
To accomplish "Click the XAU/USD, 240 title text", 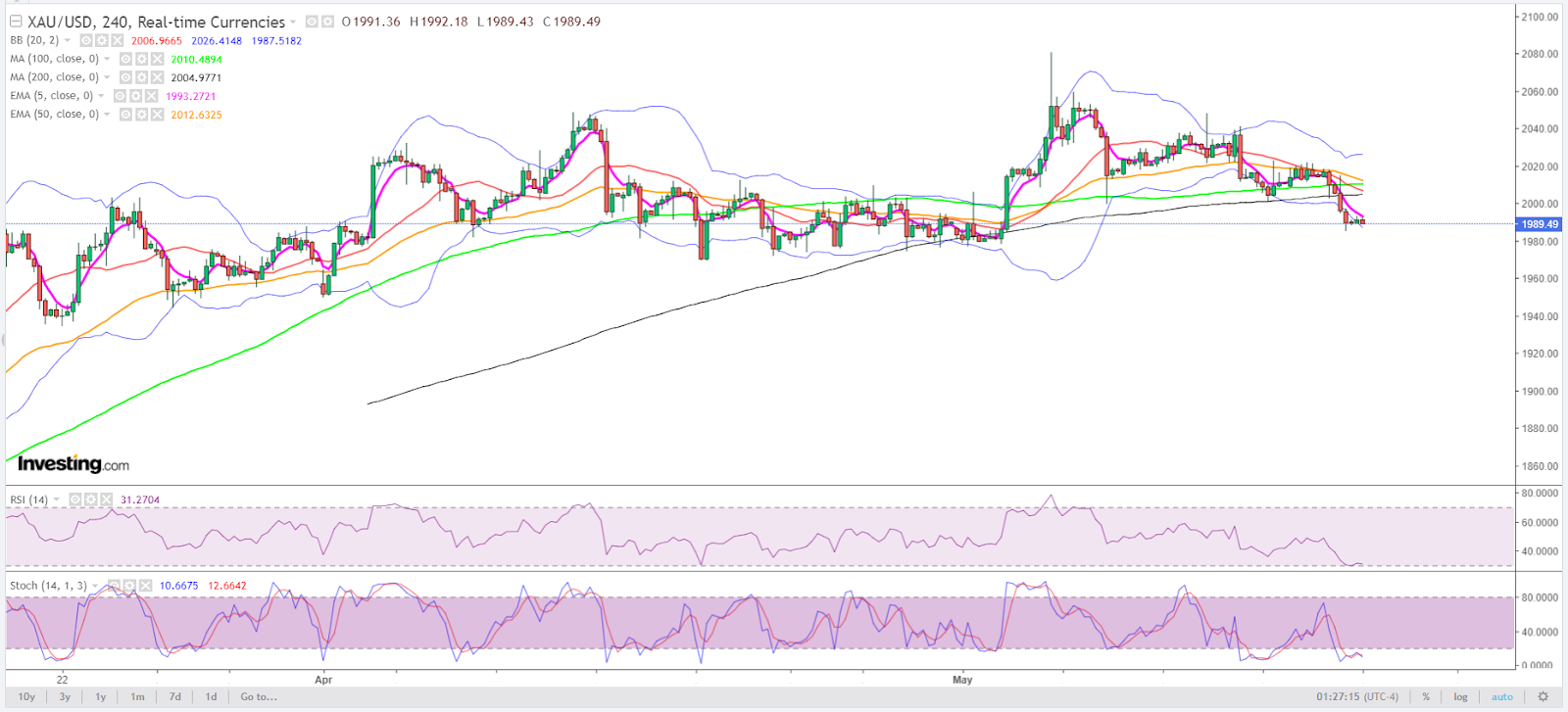I will [x=156, y=22].
